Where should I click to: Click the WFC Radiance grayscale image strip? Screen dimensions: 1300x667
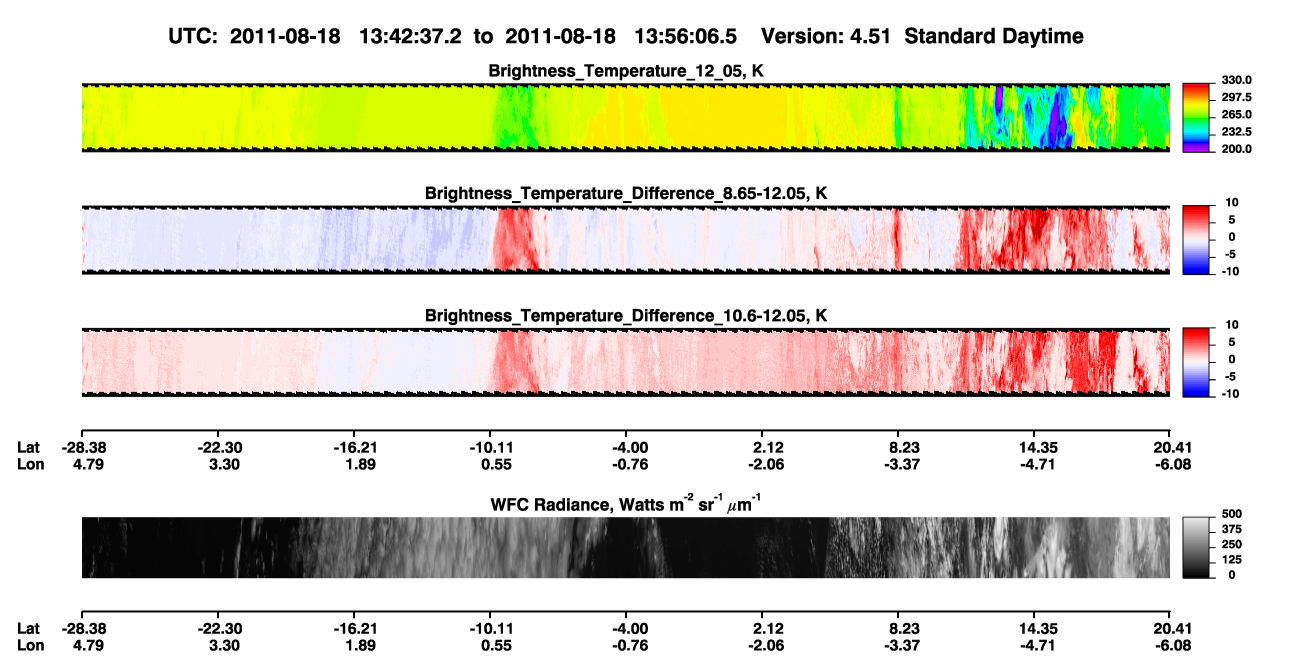(625, 547)
